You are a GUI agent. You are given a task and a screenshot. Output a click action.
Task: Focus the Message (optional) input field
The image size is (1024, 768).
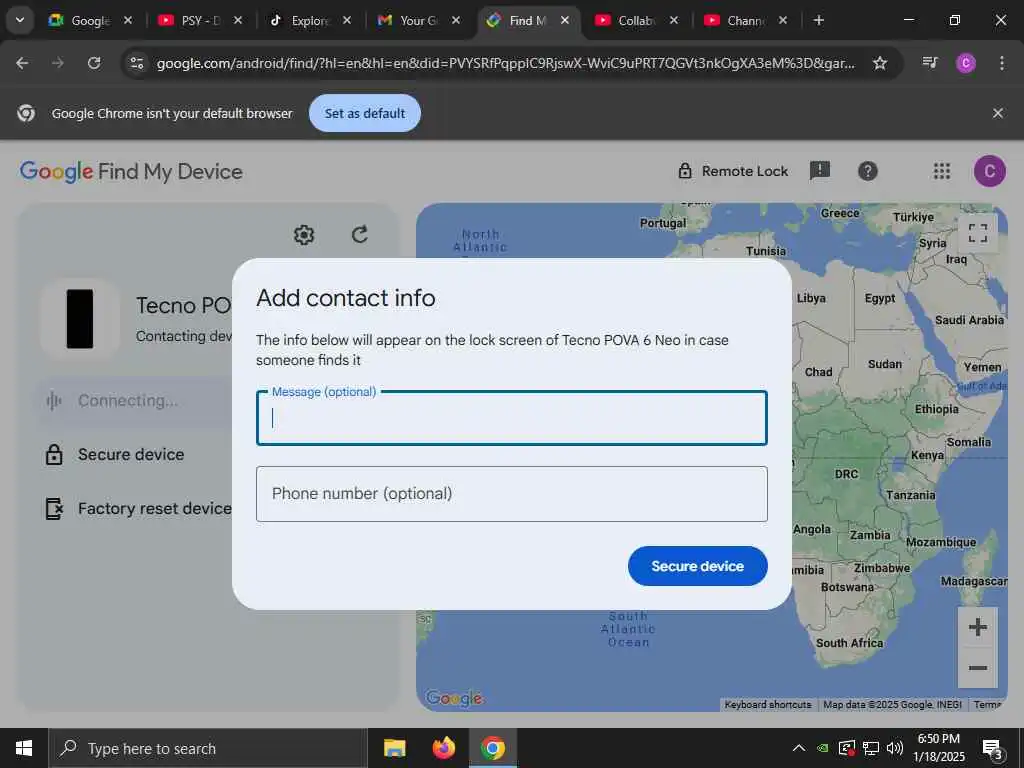[x=511, y=418]
